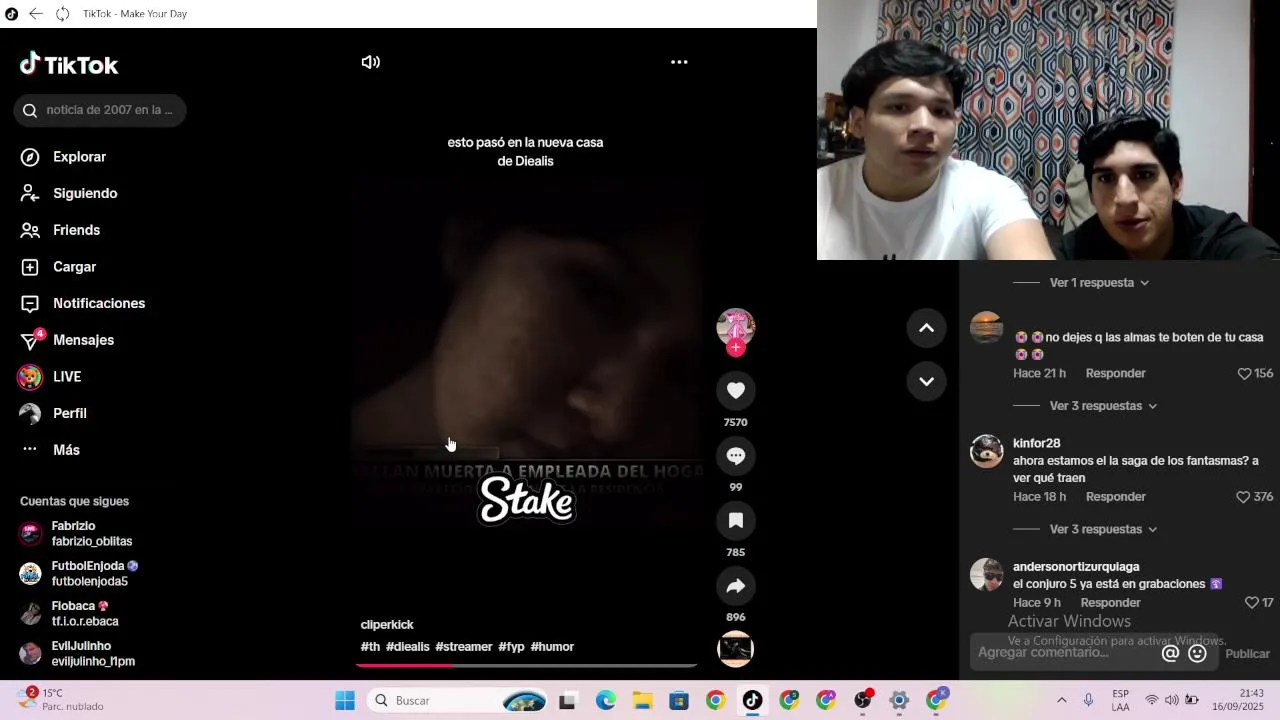Like the comment with 156 likes

(x=1244, y=373)
